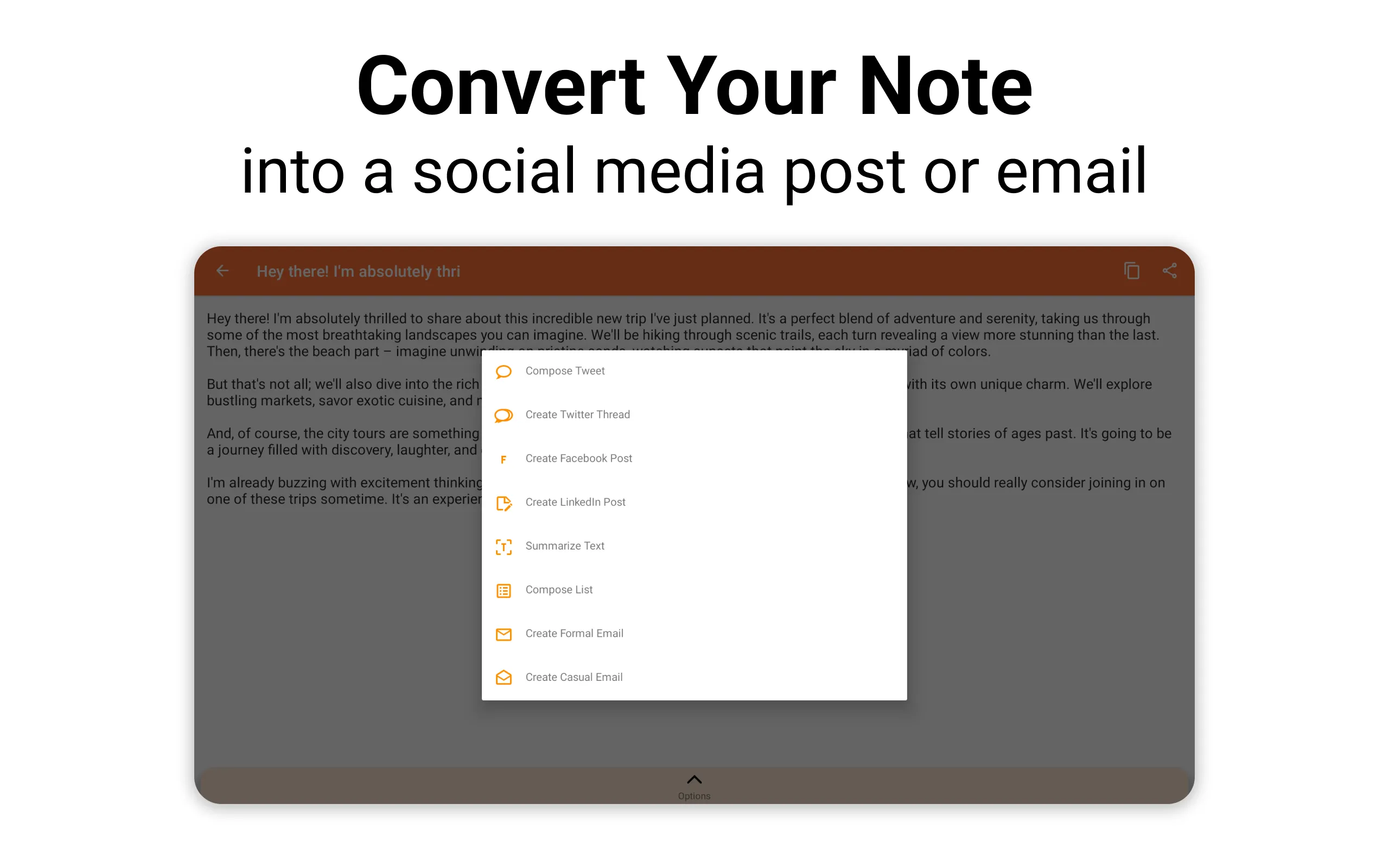Click the Summarize Text icon
This screenshot has height=868, width=1389.
(x=503, y=545)
